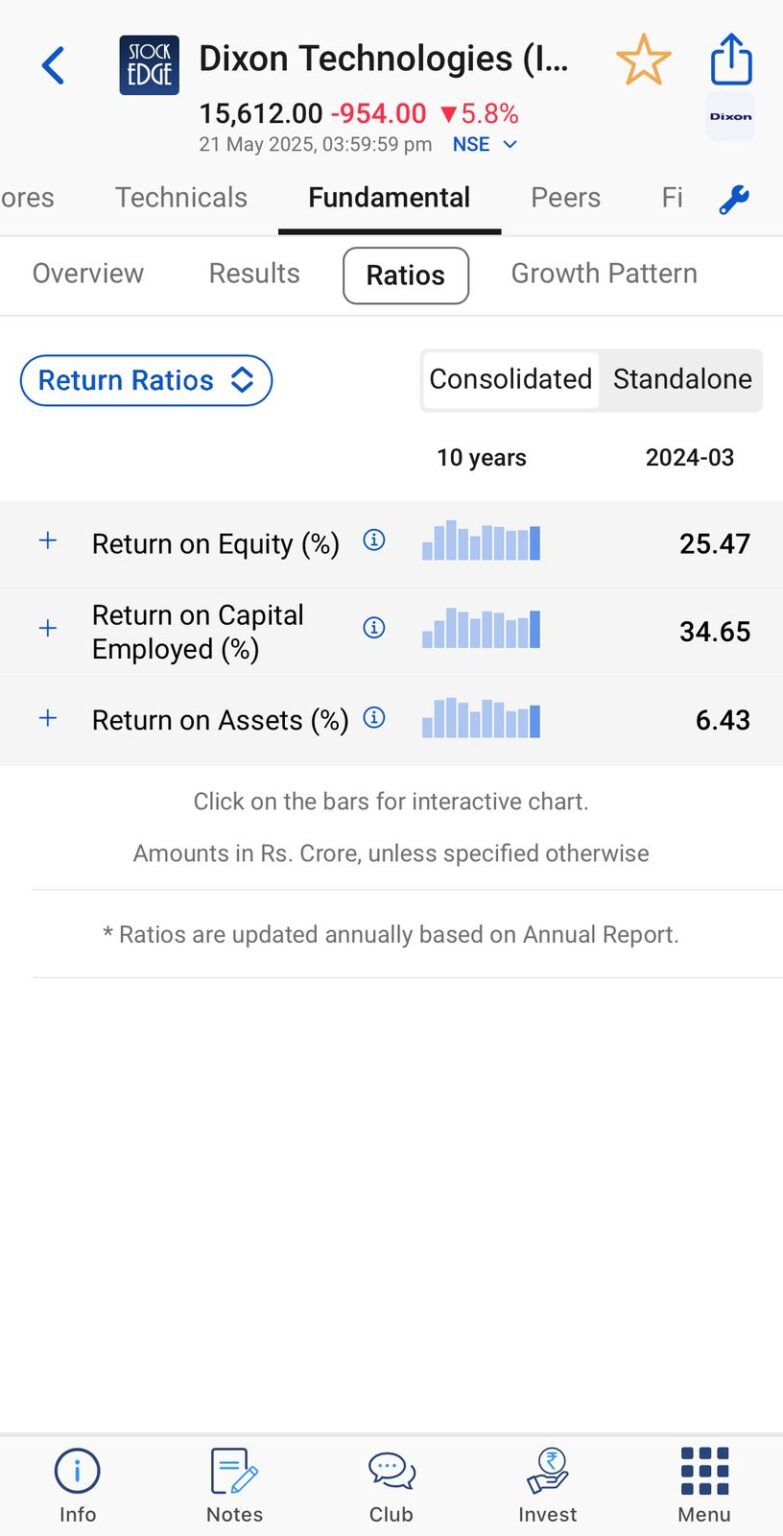The image size is (783, 1536).
Task: Expand the Return on Equity row
Action: pos(47,541)
